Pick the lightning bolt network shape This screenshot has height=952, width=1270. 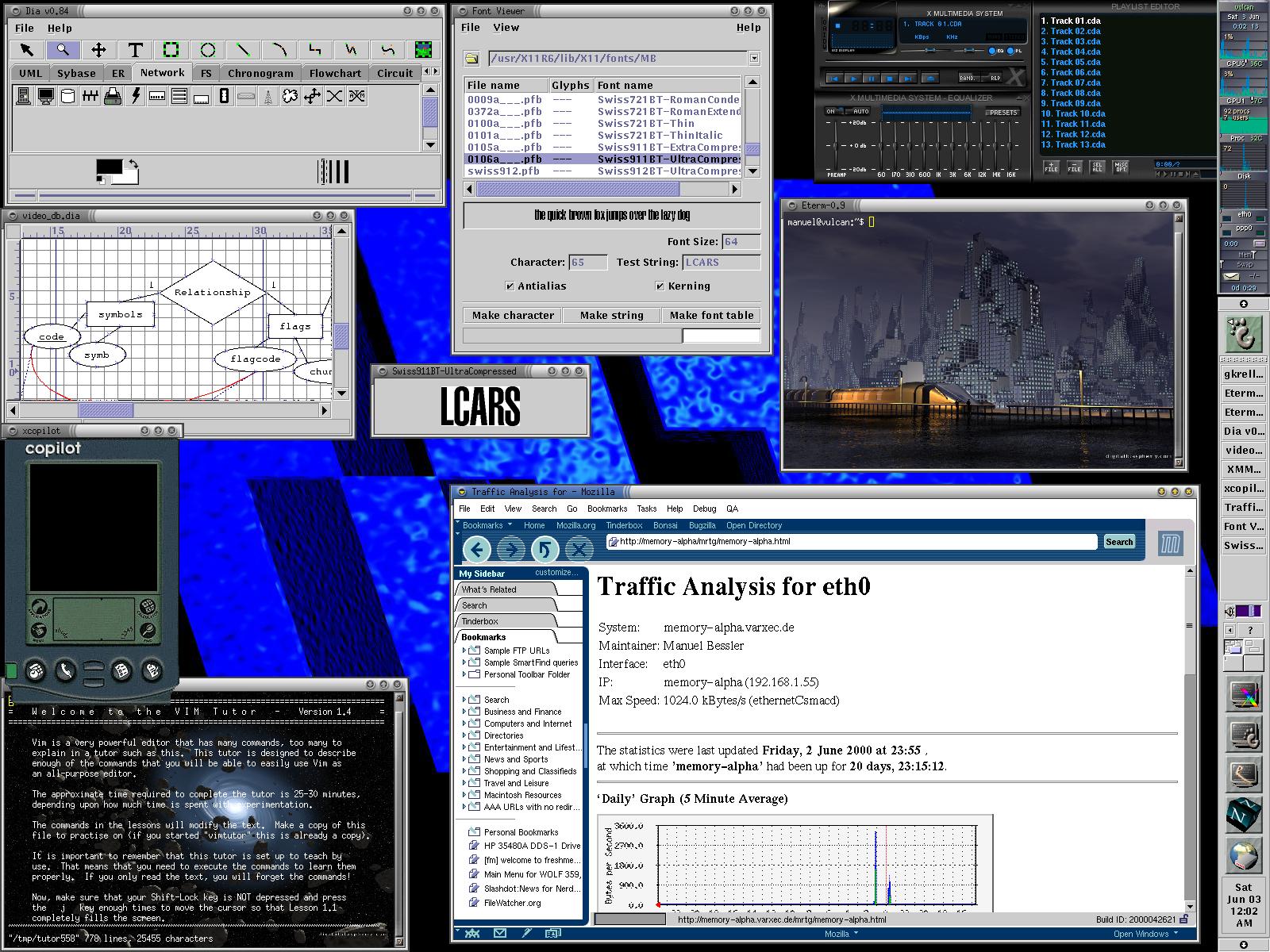[x=135, y=97]
